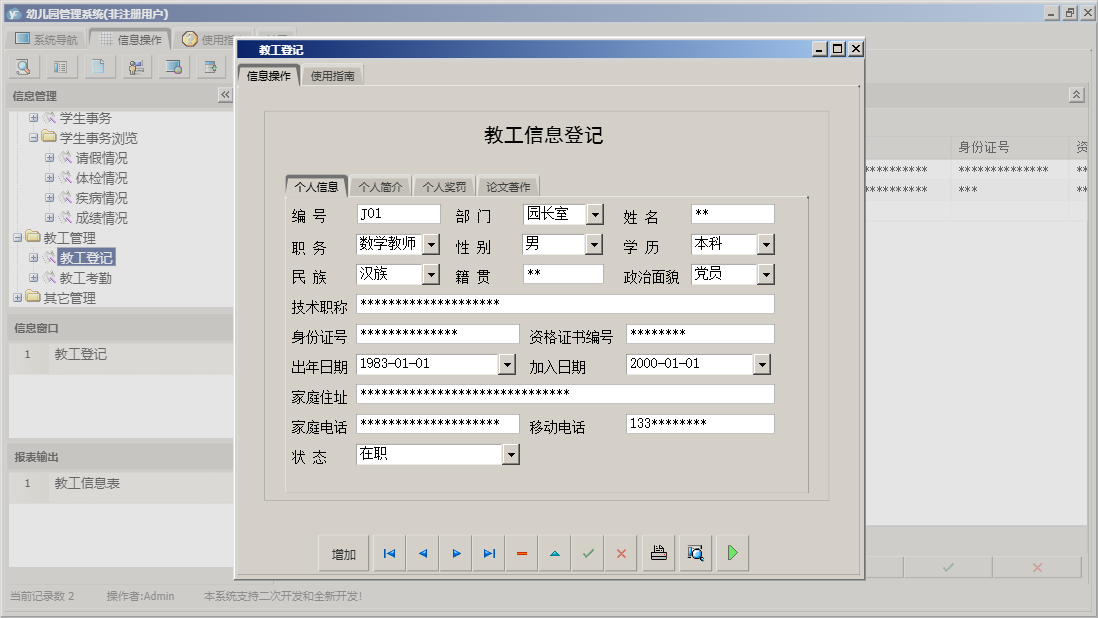This screenshot has width=1098, height=618.
Task: Delete the current staff record
Action: click(521, 552)
